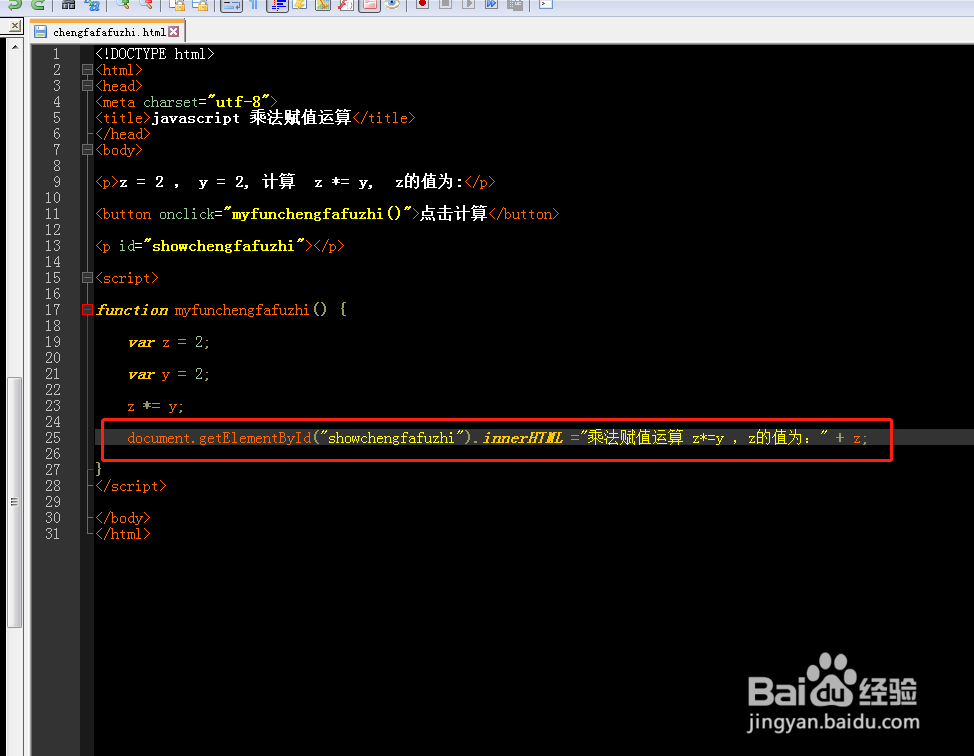974x756 pixels.
Task: Toggle the Word Wrap toolbar button
Action: coord(231,5)
